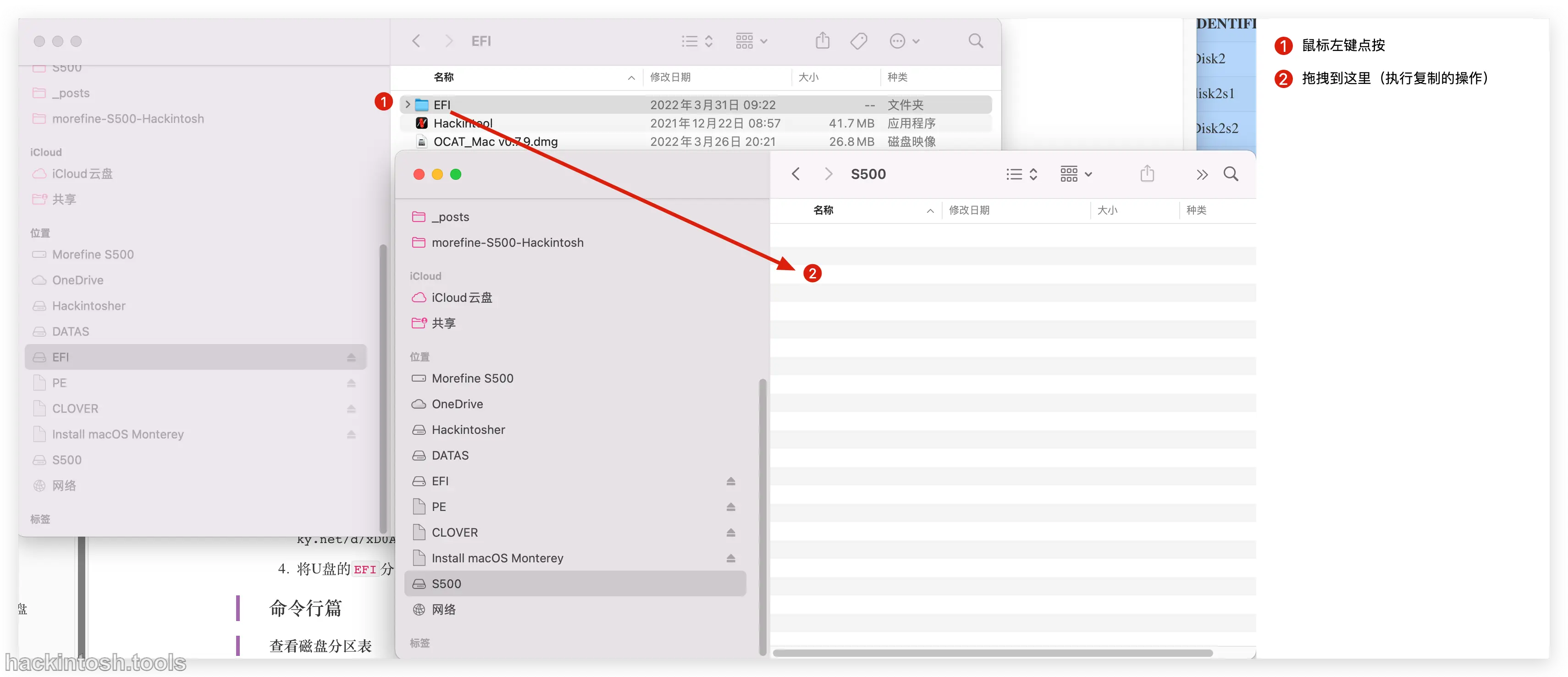Viewport: 1568px width, 677px height.
Task: Select OCAT_Mac dmg file row
Action: pos(696,141)
